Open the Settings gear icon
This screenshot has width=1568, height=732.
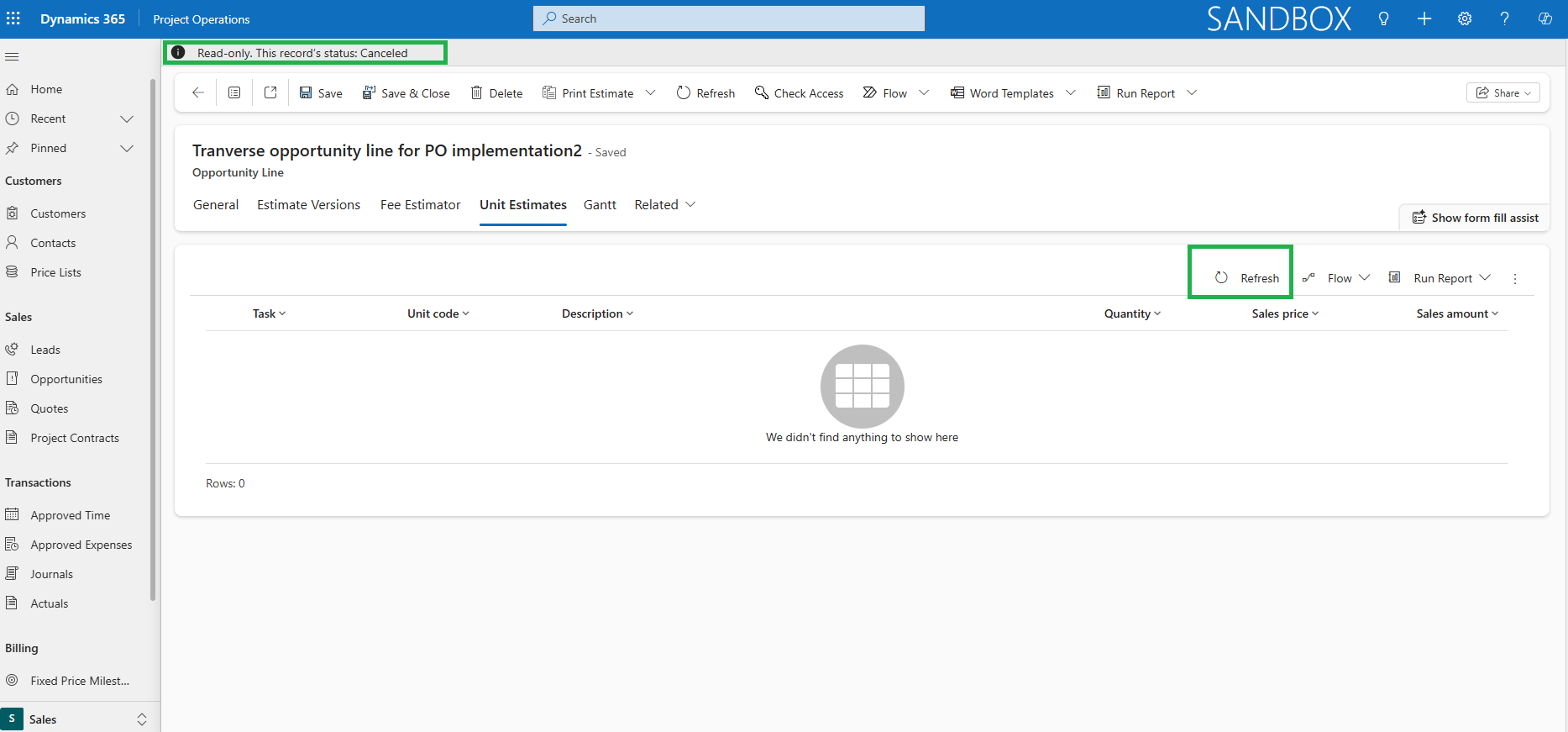tap(1465, 18)
